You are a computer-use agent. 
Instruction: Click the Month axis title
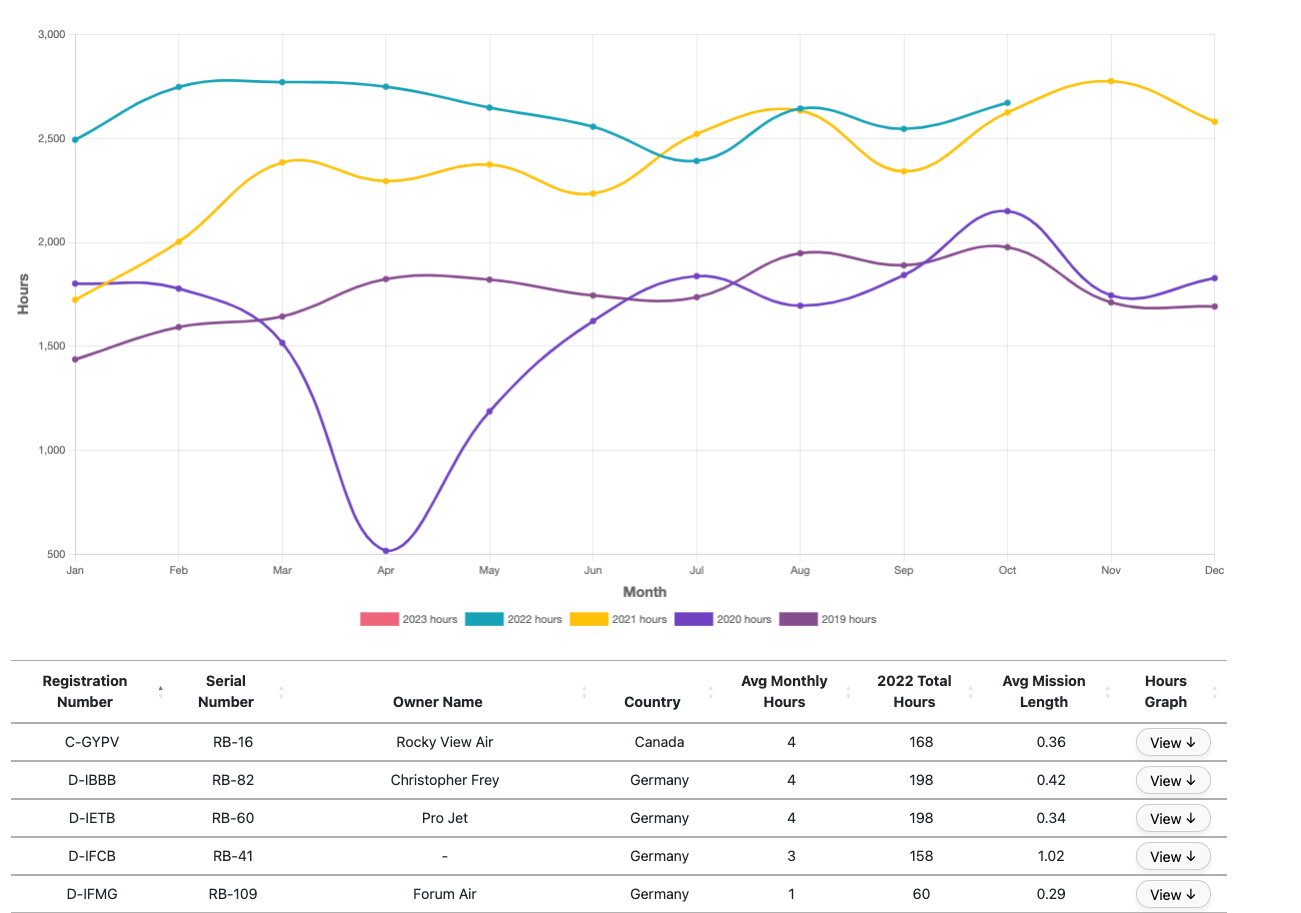645,592
